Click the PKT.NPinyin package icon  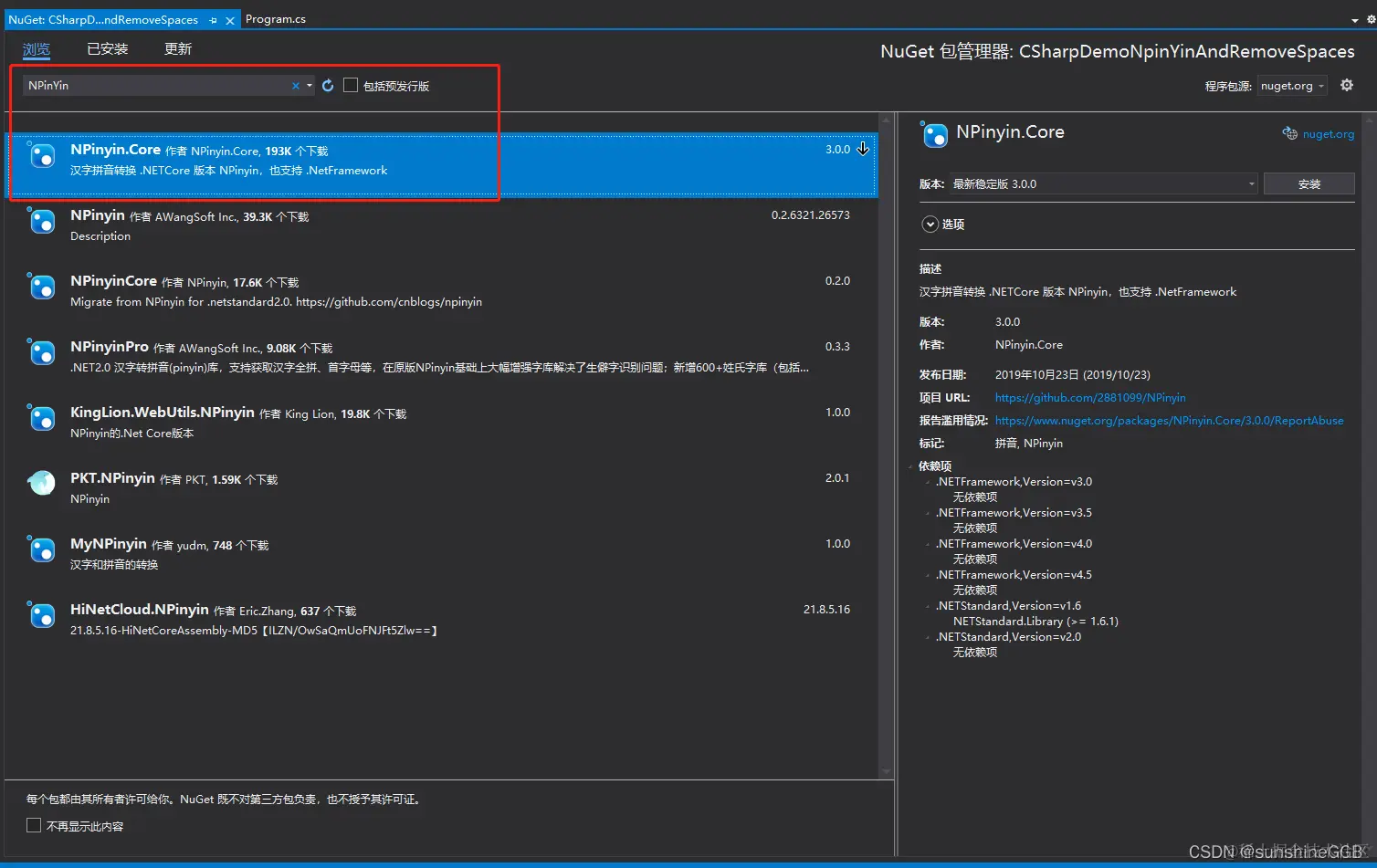pos(42,483)
